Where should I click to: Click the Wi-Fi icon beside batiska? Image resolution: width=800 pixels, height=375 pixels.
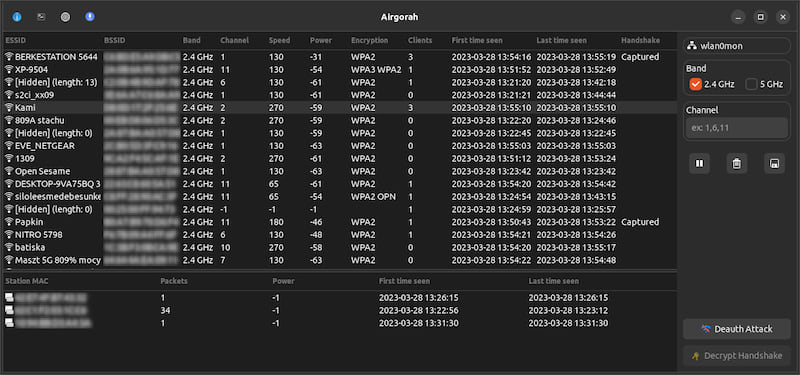pyautogui.click(x=9, y=247)
